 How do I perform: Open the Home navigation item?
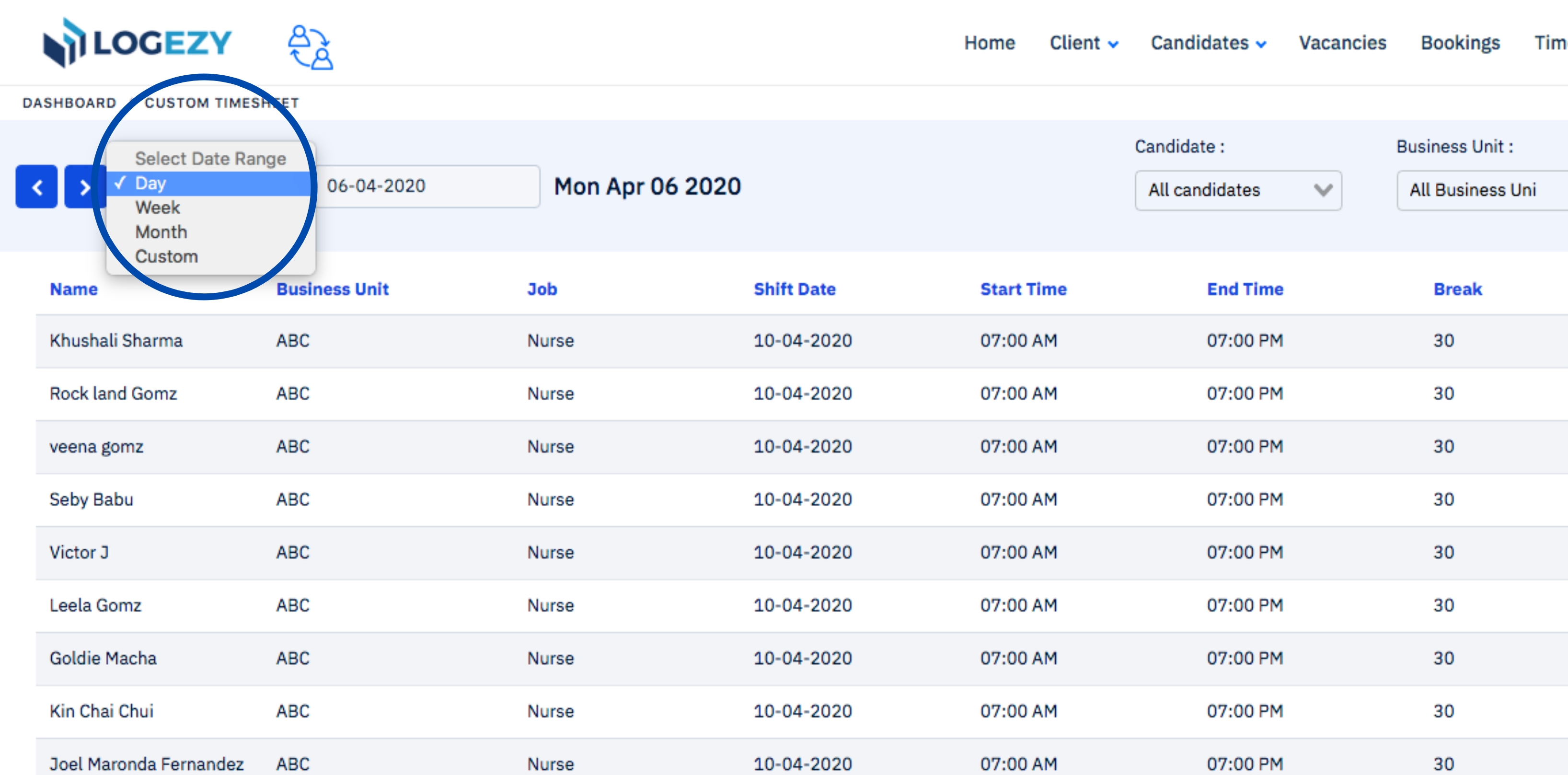coord(990,43)
